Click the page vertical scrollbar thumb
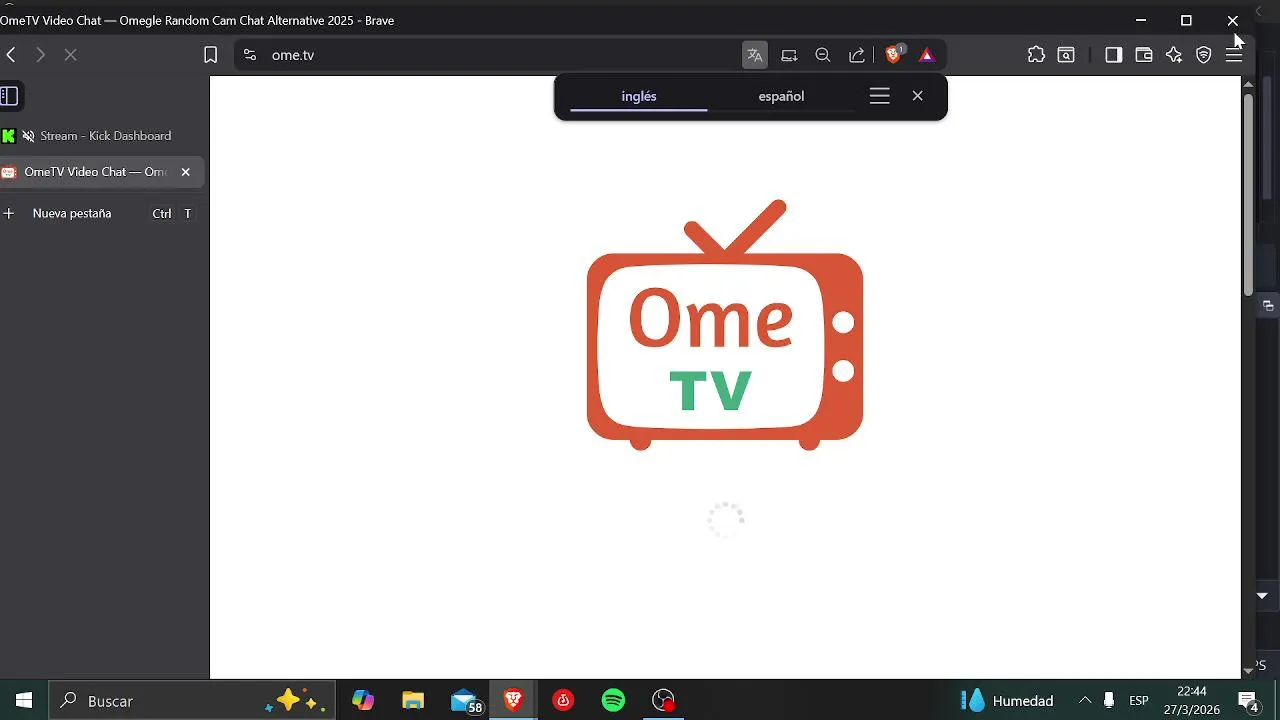The image size is (1280, 720). click(1248, 195)
